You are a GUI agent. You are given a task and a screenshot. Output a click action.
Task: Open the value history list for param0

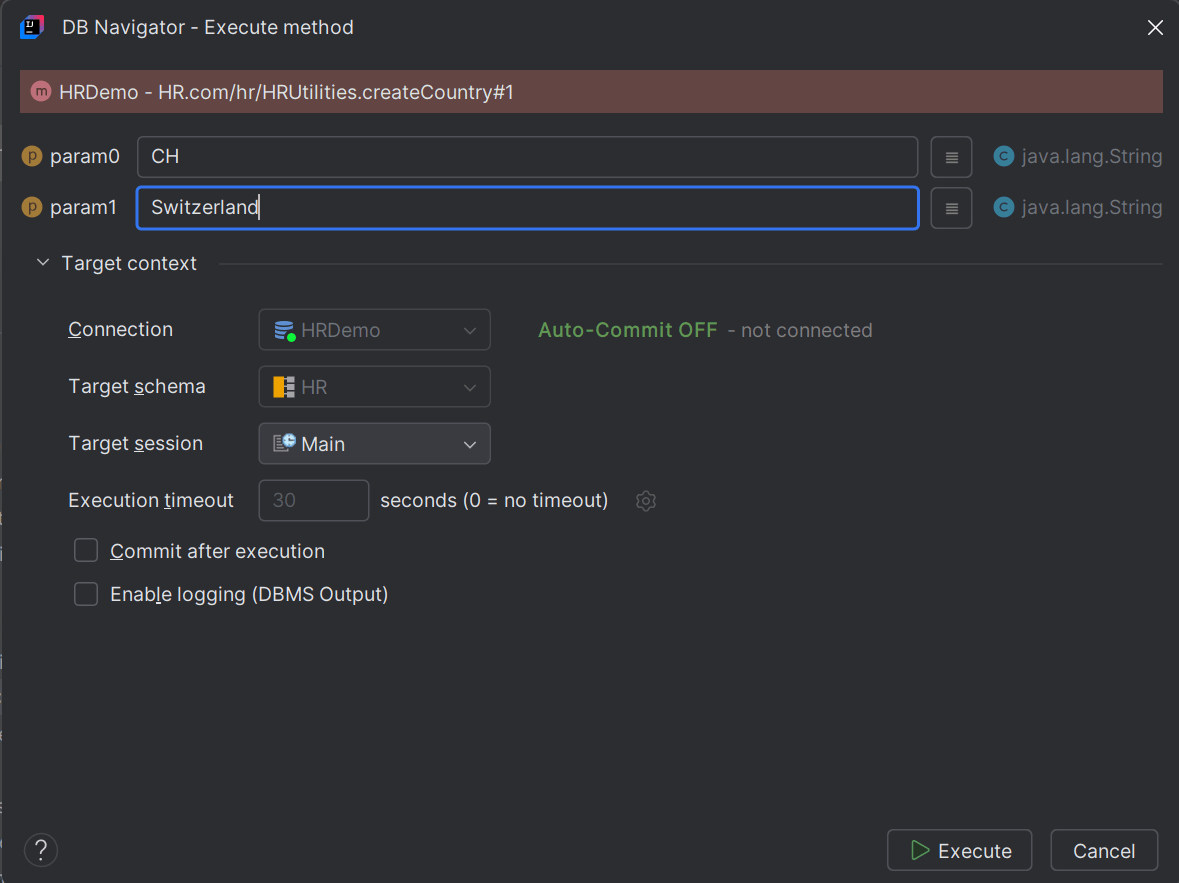pos(951,156)
